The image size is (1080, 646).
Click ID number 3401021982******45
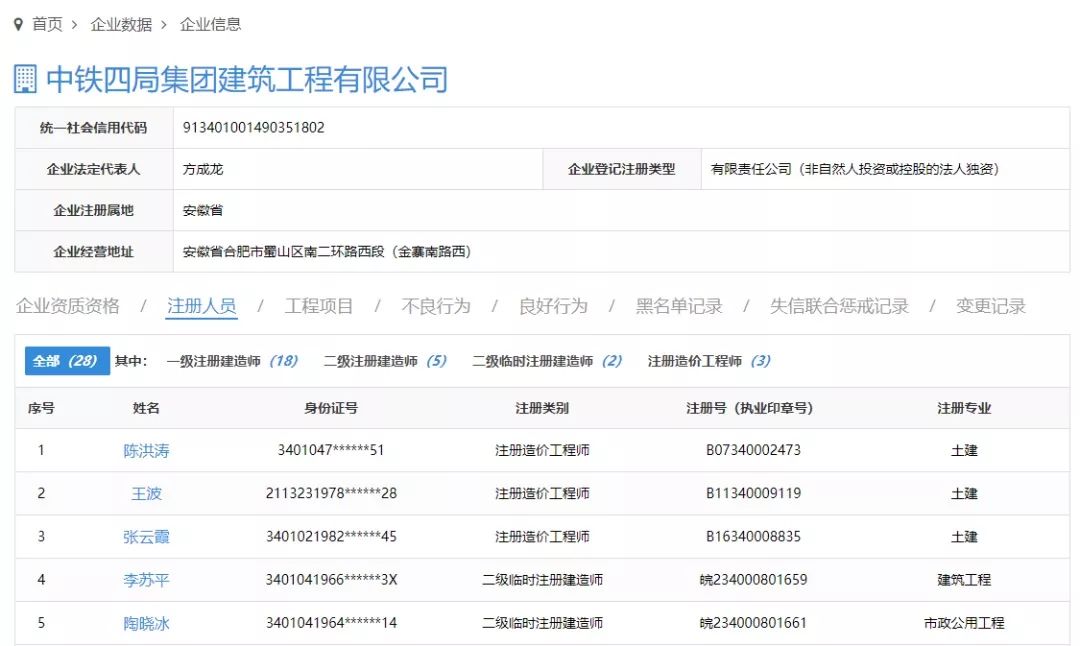point(331,536)
